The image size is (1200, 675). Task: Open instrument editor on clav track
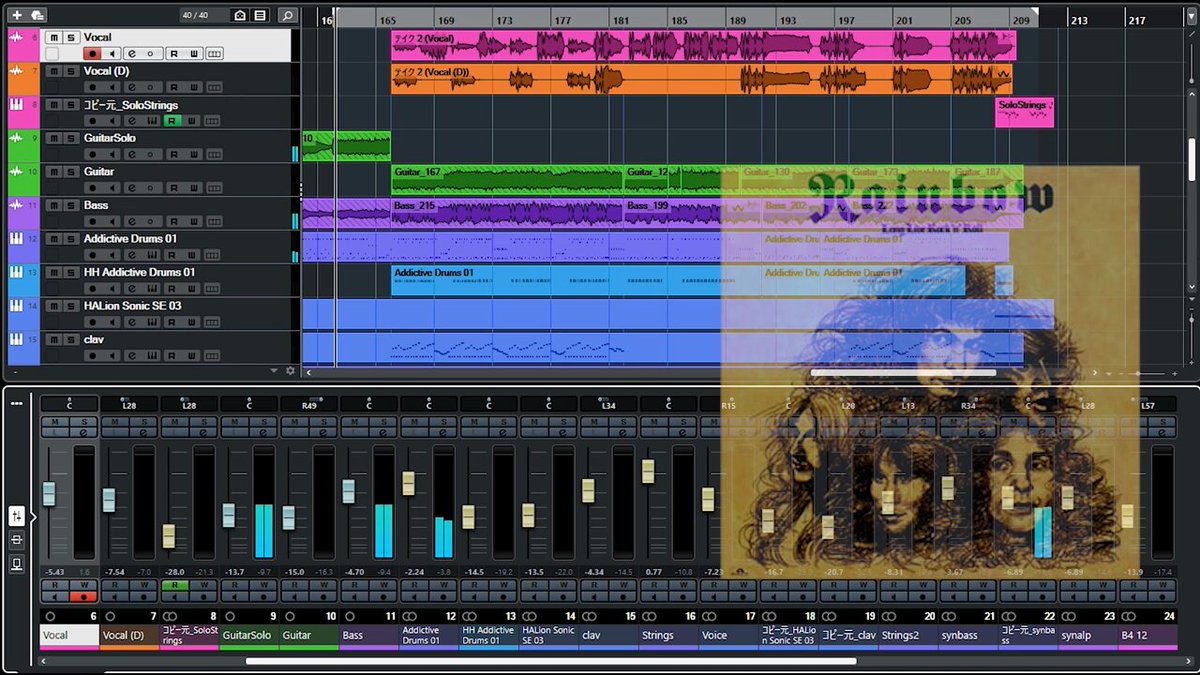click(x=151, y=356)
